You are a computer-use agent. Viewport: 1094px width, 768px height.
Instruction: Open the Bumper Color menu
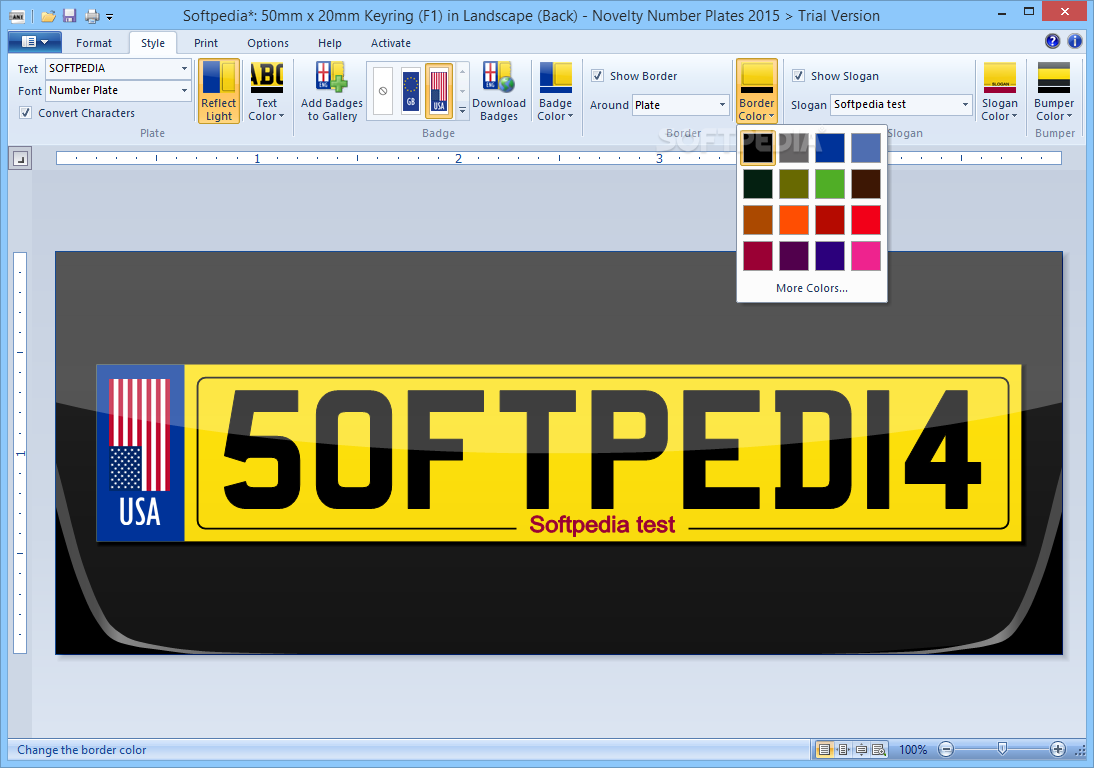click(x=1054, y=91)
